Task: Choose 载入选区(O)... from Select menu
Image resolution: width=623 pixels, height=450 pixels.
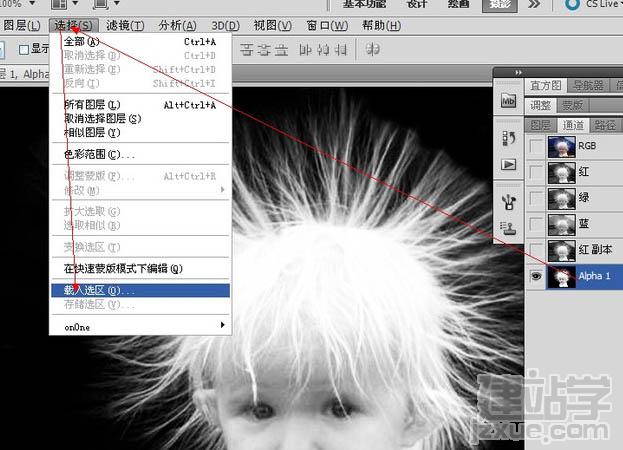Action: 141,290
